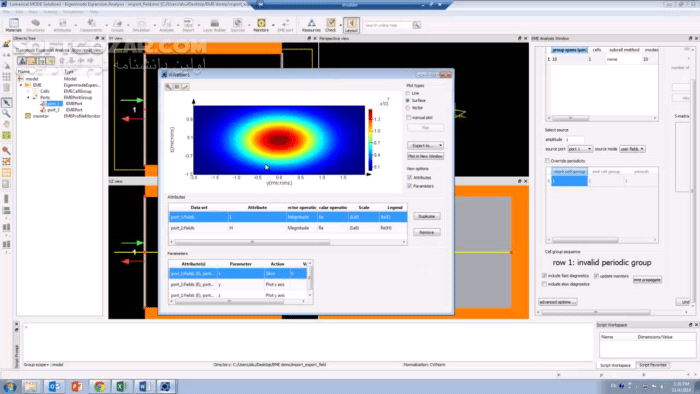Open PowerPoint from the taskbar
The height and width of the screenshot is (394, 700).
pyautogui.click(x=77, y=386)
